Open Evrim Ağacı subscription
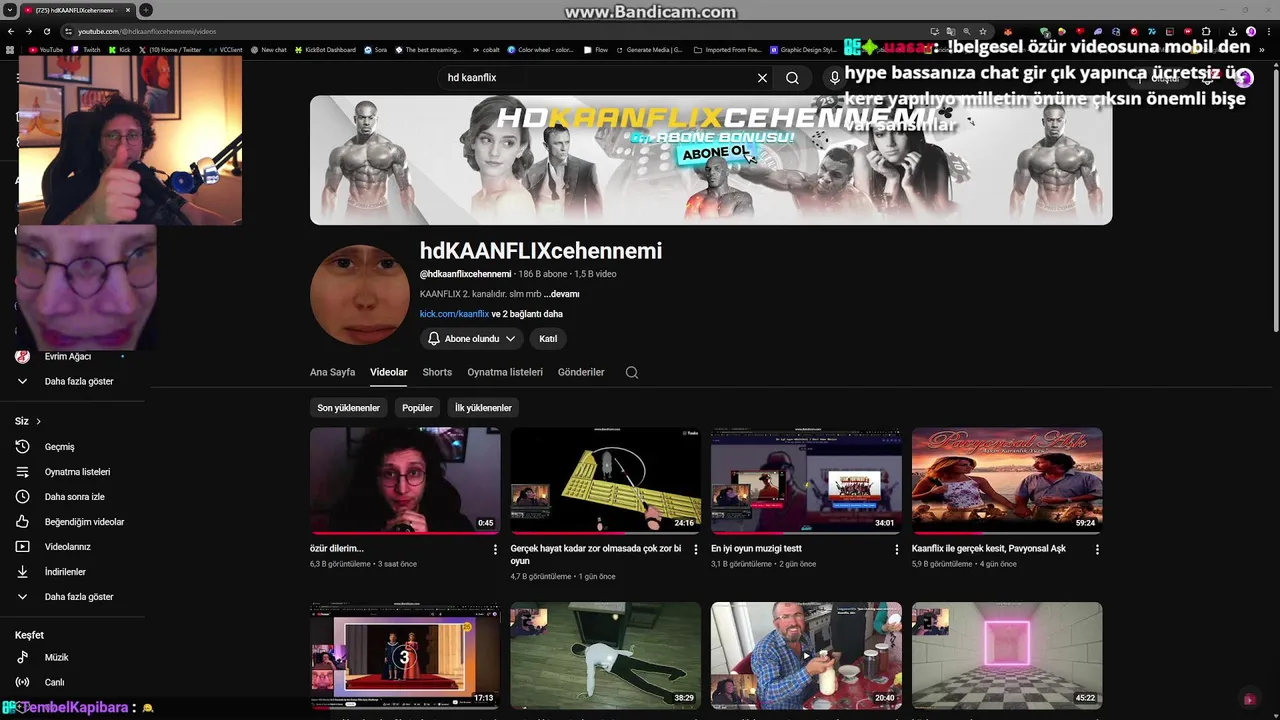 coord(68,356)
